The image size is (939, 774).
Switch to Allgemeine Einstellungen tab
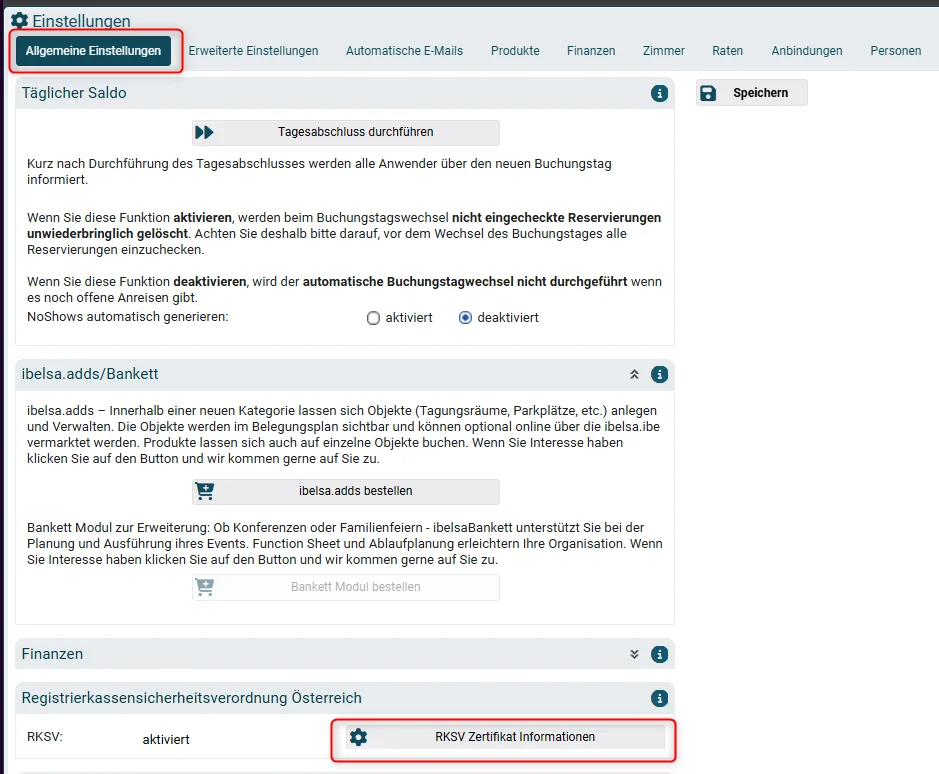click(93, 51)
